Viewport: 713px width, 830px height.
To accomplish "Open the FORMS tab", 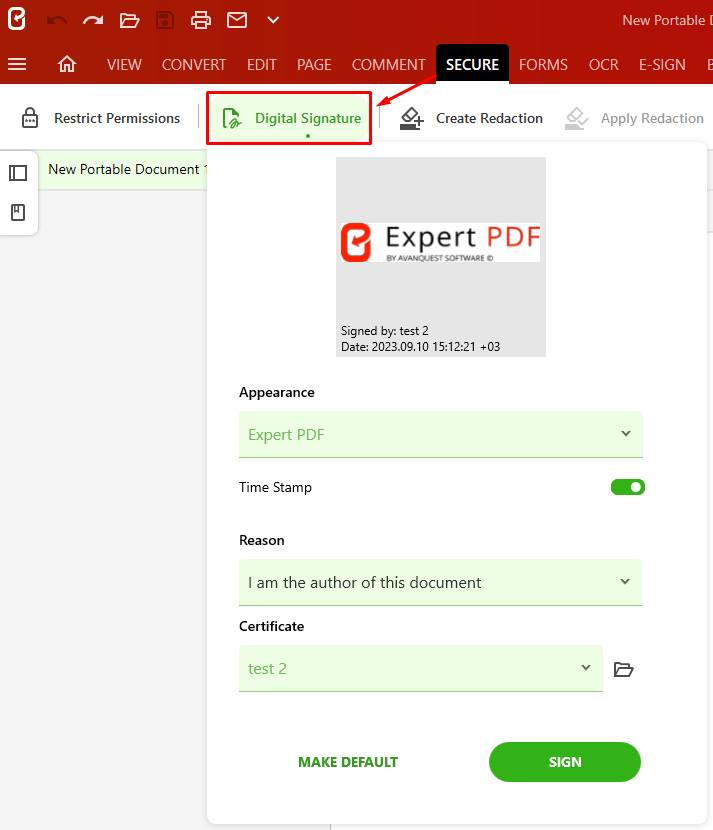I will [x=543, y=65].
